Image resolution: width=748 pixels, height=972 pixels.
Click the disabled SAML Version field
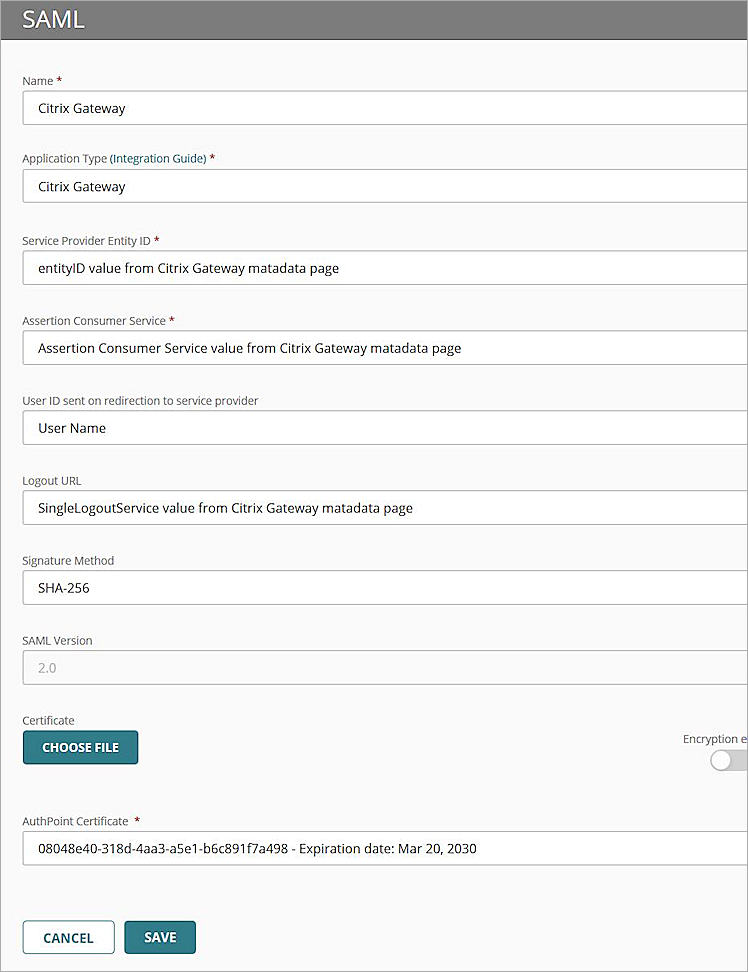(x=384, y=668)
